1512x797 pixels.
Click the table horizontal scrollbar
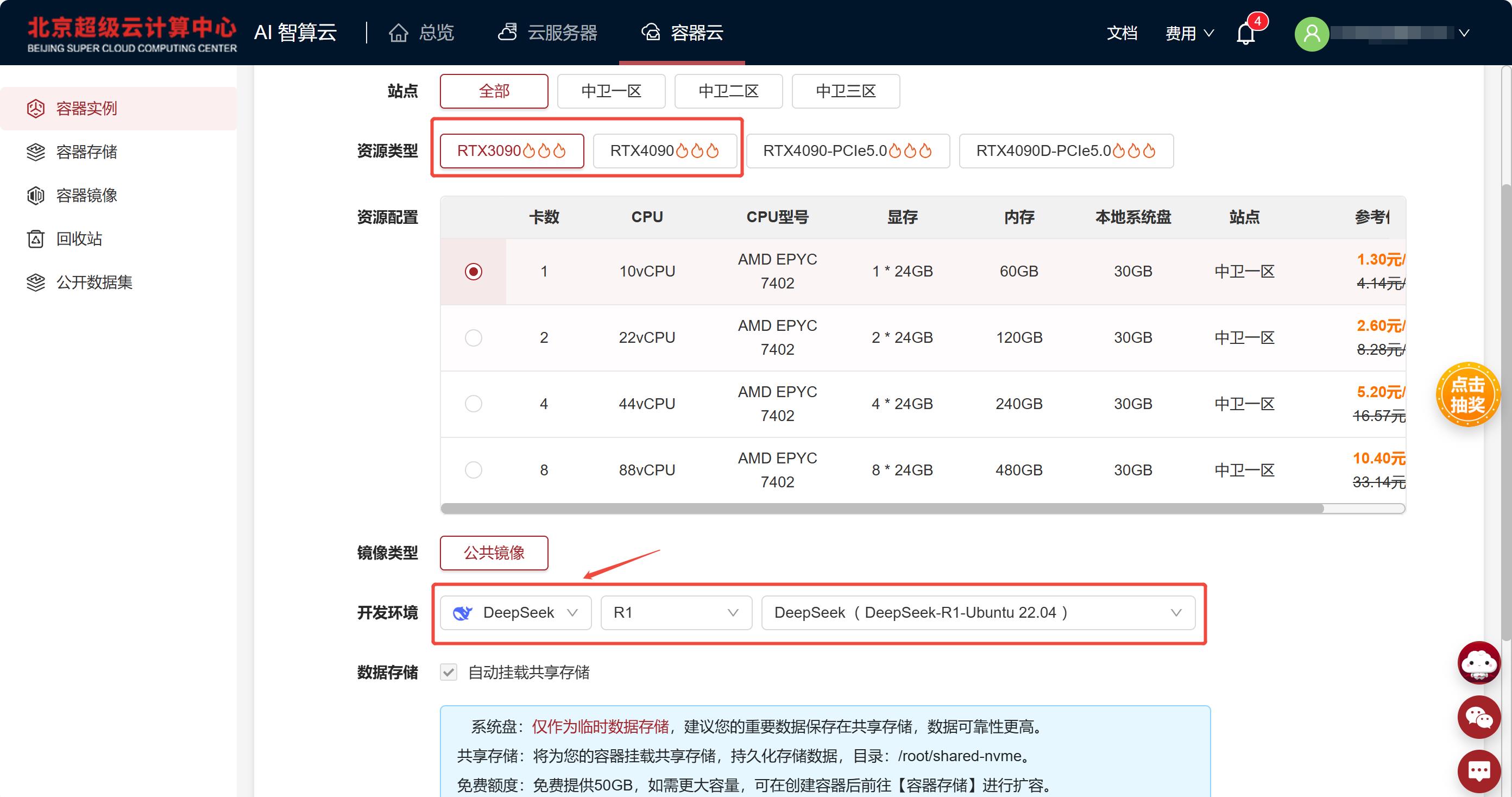click(882, 509)
